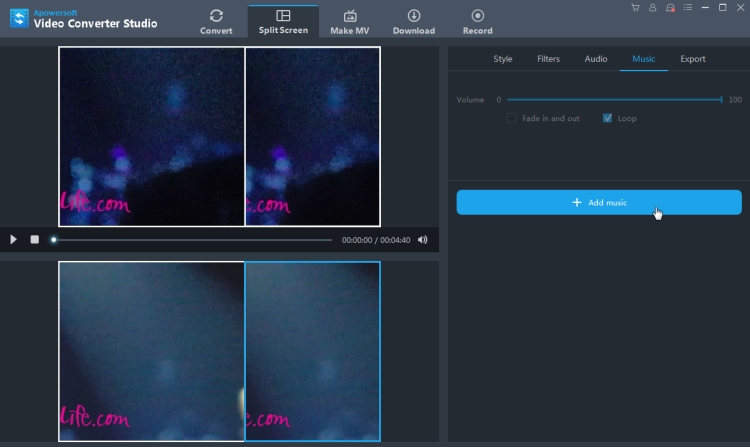Image resolution: width=750 pixels, height=447 pixels.
Task: Select the Music tab
Action: click(x=644, y=59)
